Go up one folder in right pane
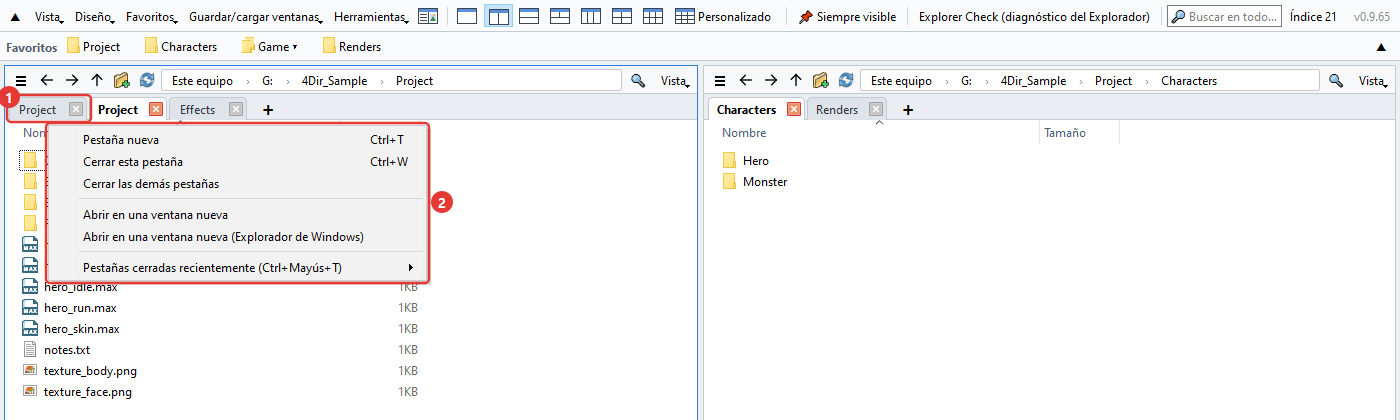 (796, 81)
